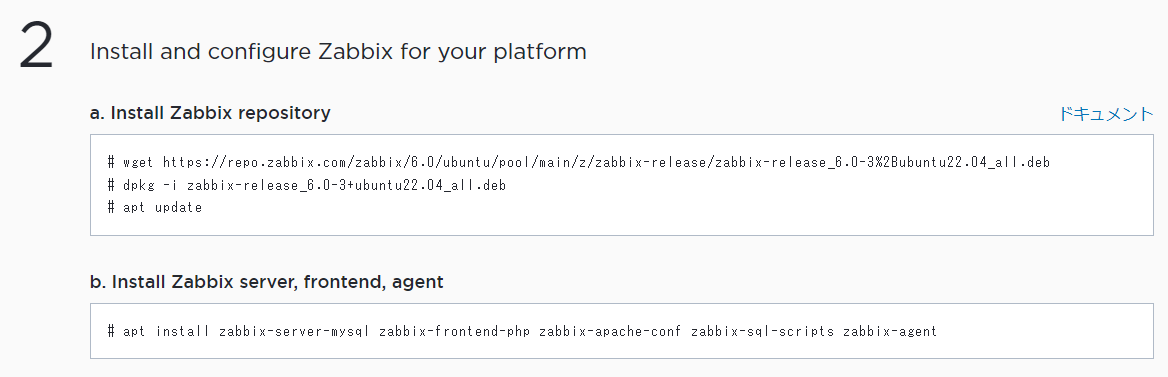Click the 'a. Install Zabbix repository' heading

pyautogui.click(x=210, y=113)
